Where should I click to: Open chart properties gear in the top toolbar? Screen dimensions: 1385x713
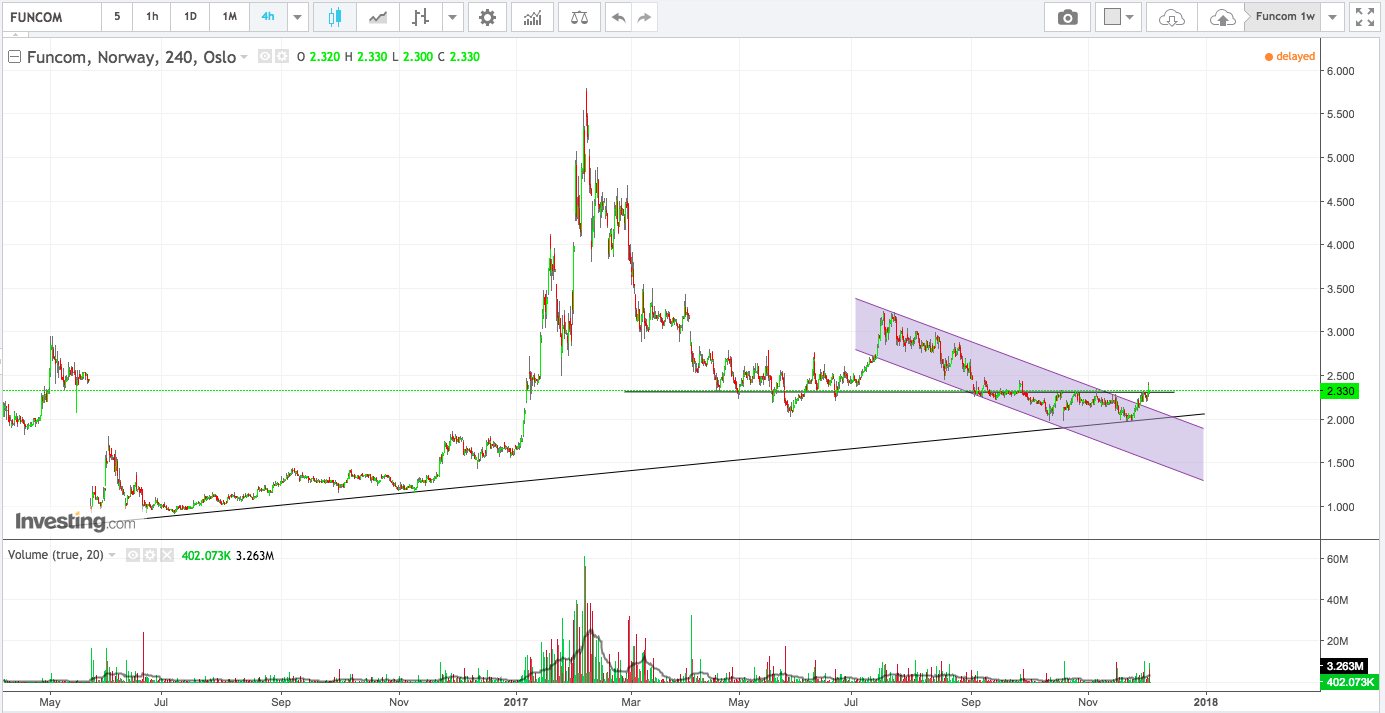(487, 17)
